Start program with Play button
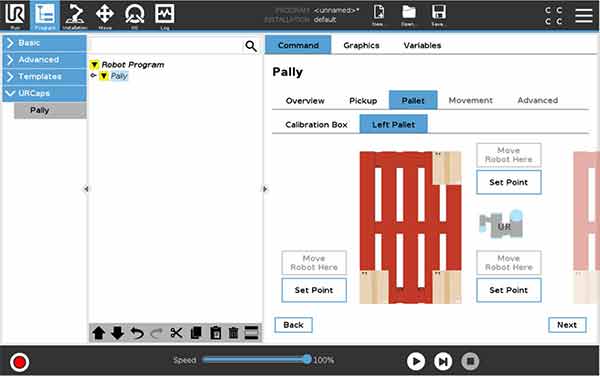600x376 pixels. coord(416,361)
